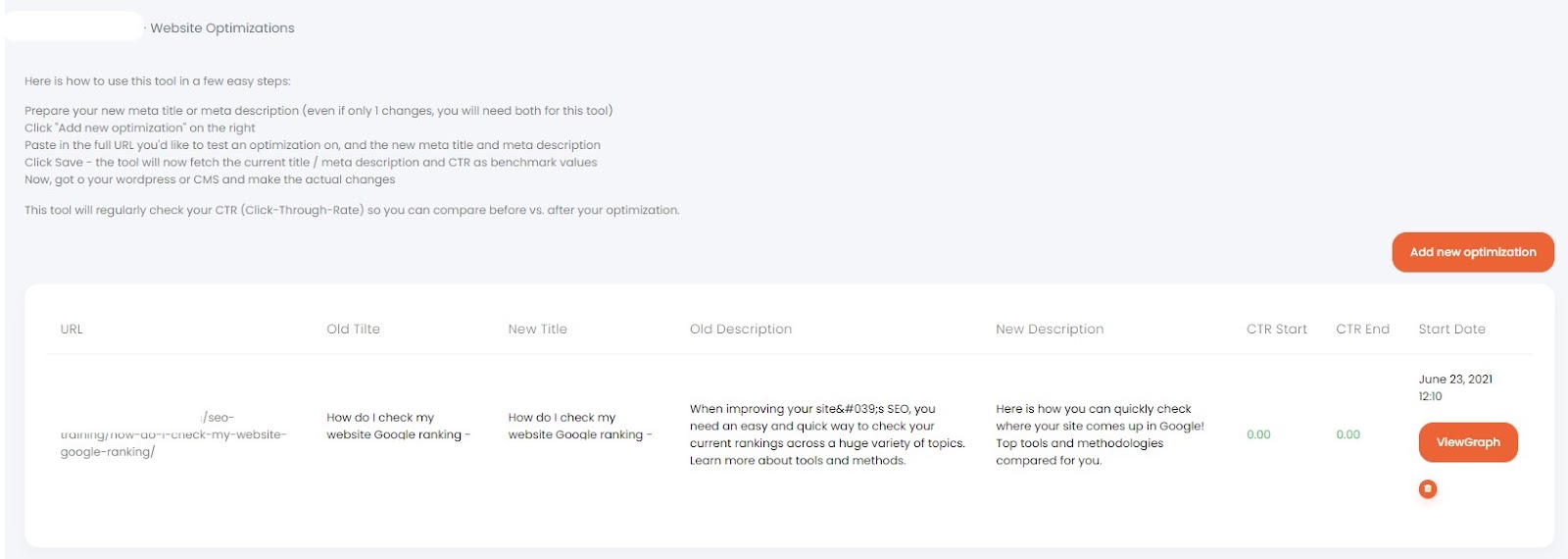
Task: Click the New Title column header
Action: pos(537,330)
